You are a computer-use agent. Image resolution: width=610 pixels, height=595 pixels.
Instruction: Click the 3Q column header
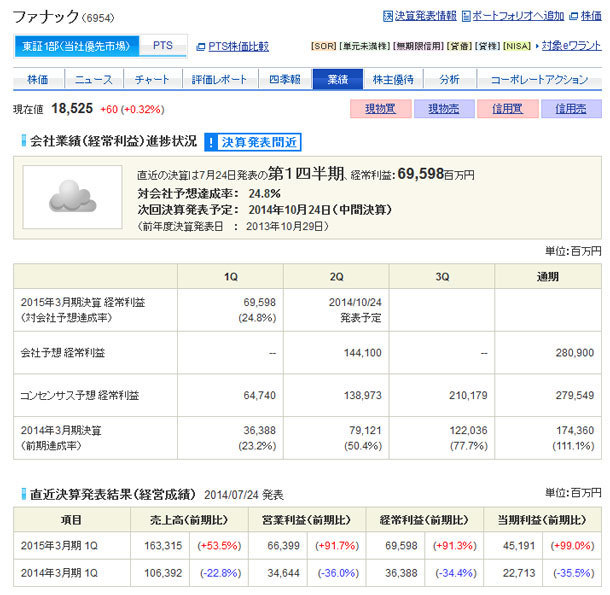coord(442,277)
